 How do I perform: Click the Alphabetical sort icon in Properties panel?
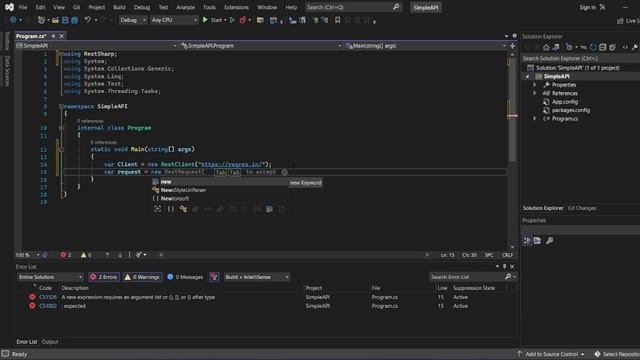click(537, 241)
